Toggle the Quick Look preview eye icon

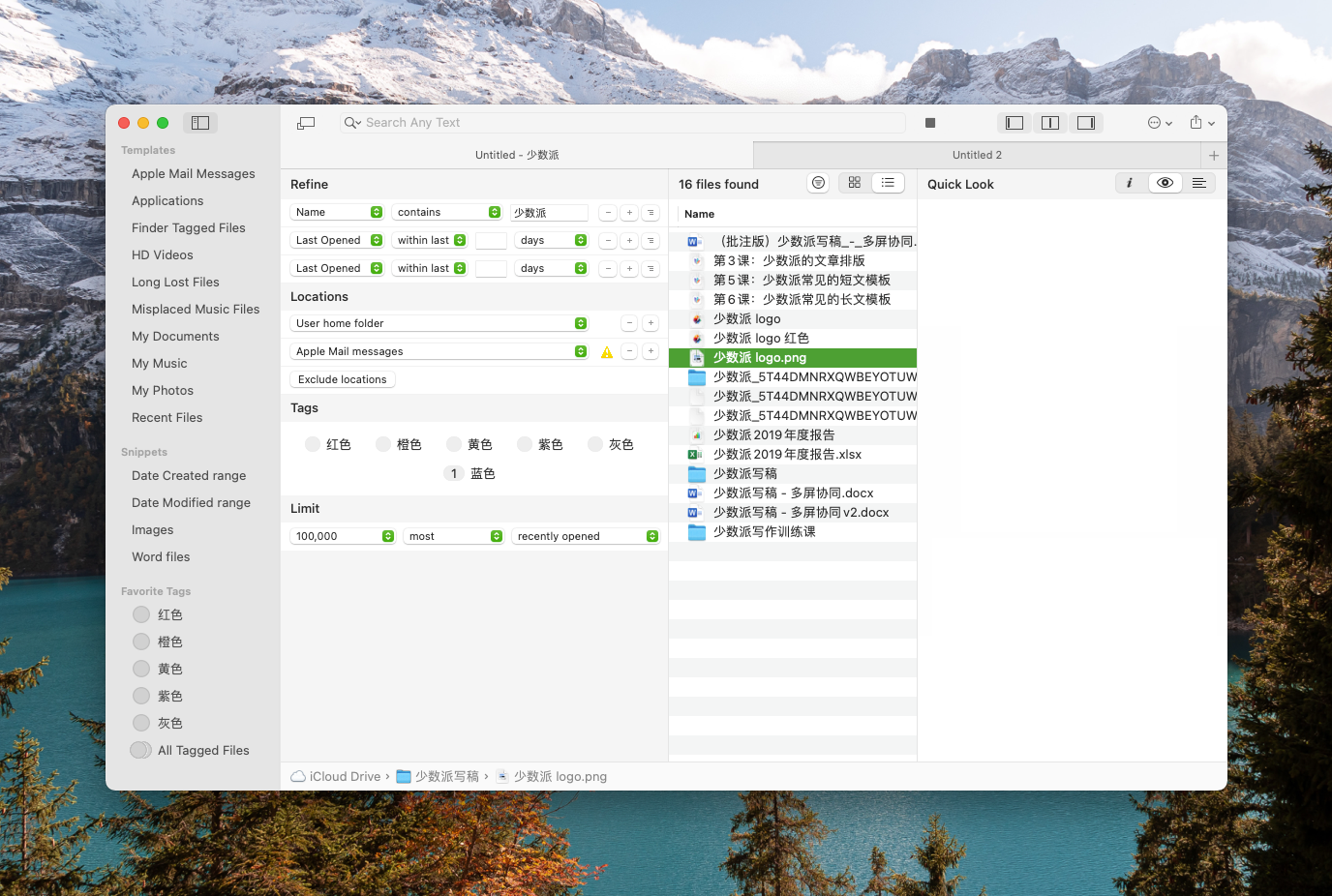point(1165,182)
